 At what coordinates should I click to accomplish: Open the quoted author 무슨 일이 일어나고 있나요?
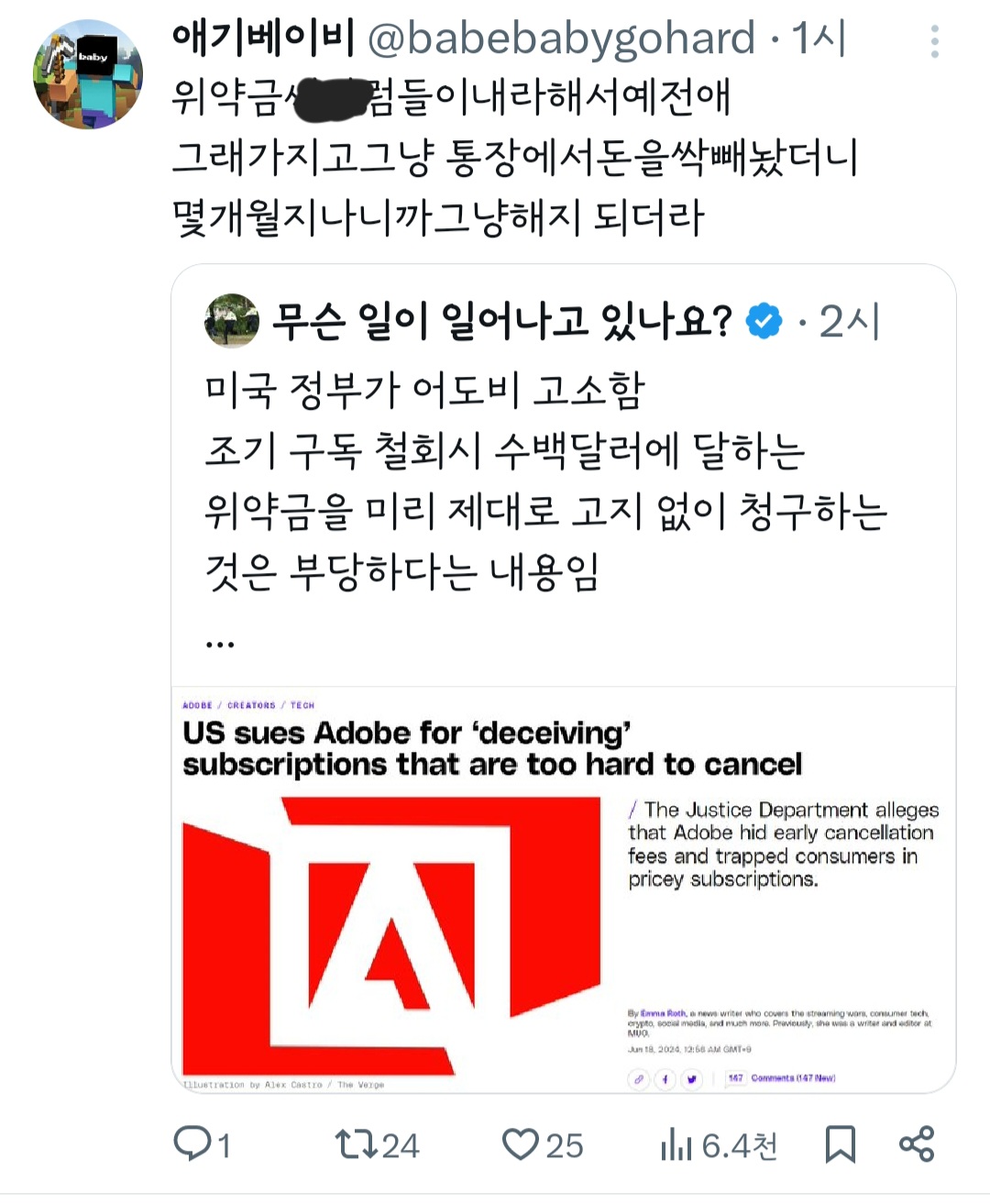pos(502,321)
